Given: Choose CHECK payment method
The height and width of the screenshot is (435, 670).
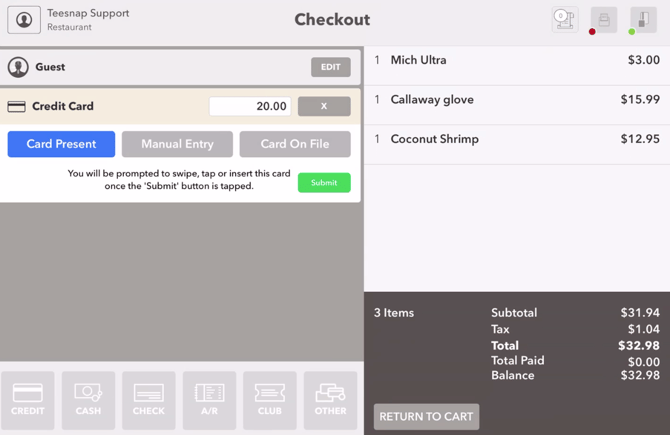Looking at the screenshot, I should (149, 400).
